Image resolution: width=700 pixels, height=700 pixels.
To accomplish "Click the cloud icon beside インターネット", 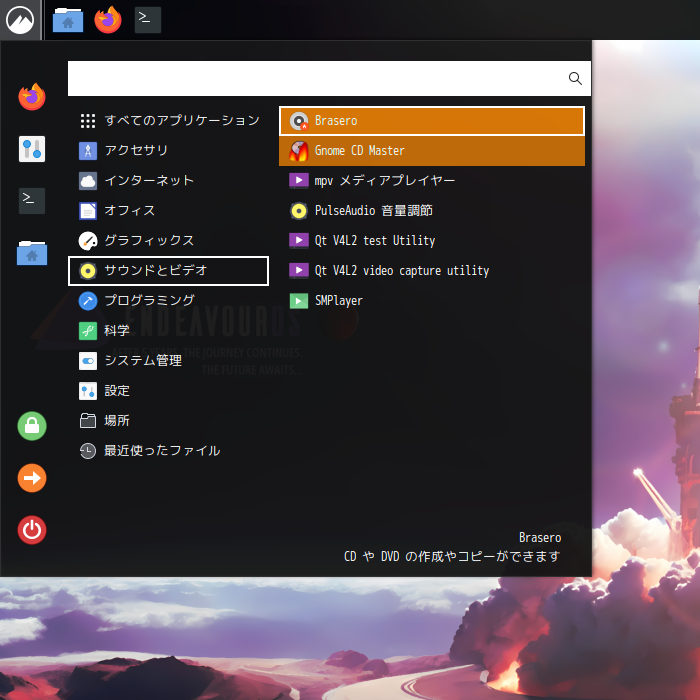I will coord(88,181).
